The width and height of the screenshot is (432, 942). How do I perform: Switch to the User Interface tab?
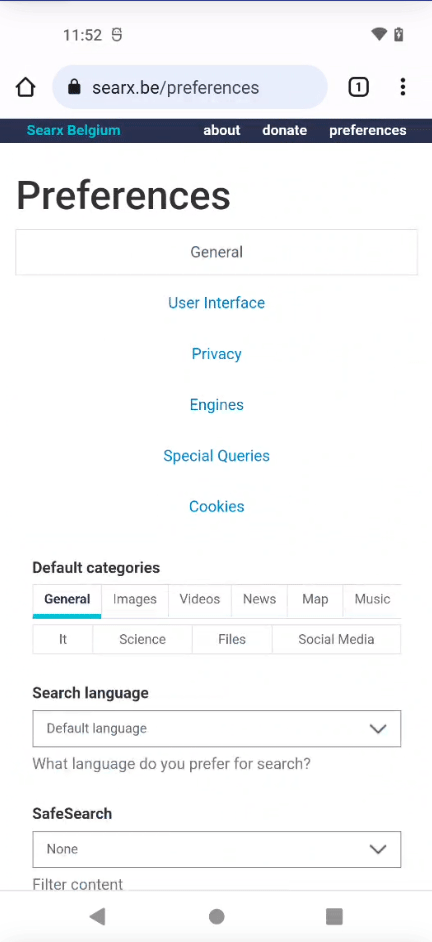pyautogui.click(x=216, y=303)
